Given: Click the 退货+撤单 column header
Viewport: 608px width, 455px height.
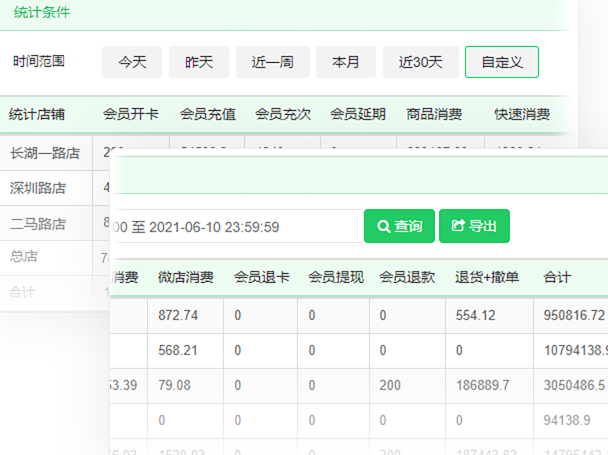Looking at the screenshot, I should 487,277.
